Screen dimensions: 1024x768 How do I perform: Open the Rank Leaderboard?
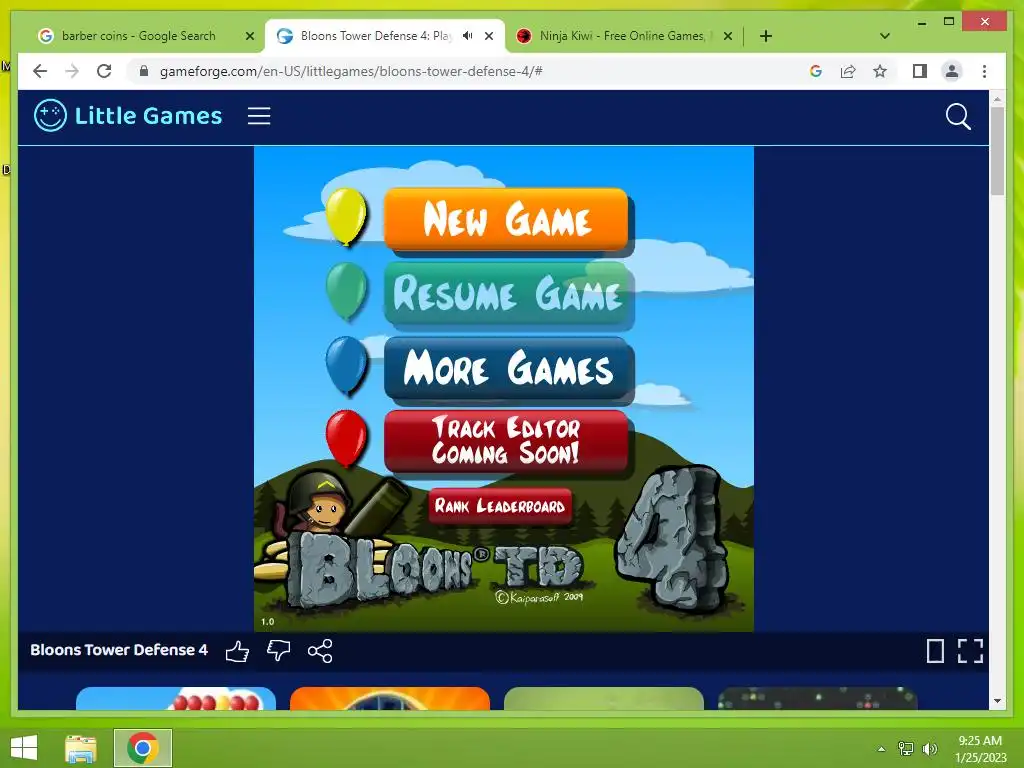[x=500, y=506]
